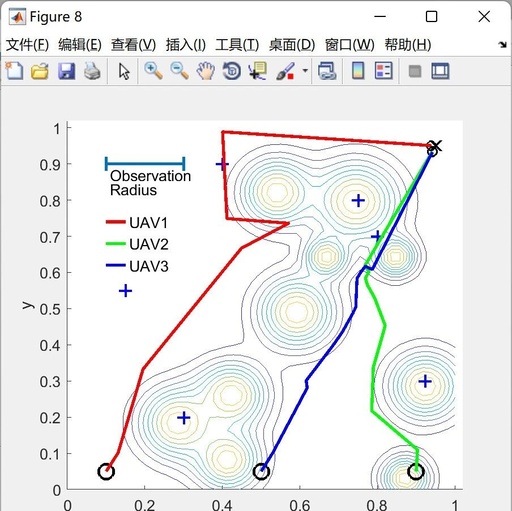The height and width of the screenshot is (511, 512).
Task: Print the figure using the printer icon
Action: [92, 71]
